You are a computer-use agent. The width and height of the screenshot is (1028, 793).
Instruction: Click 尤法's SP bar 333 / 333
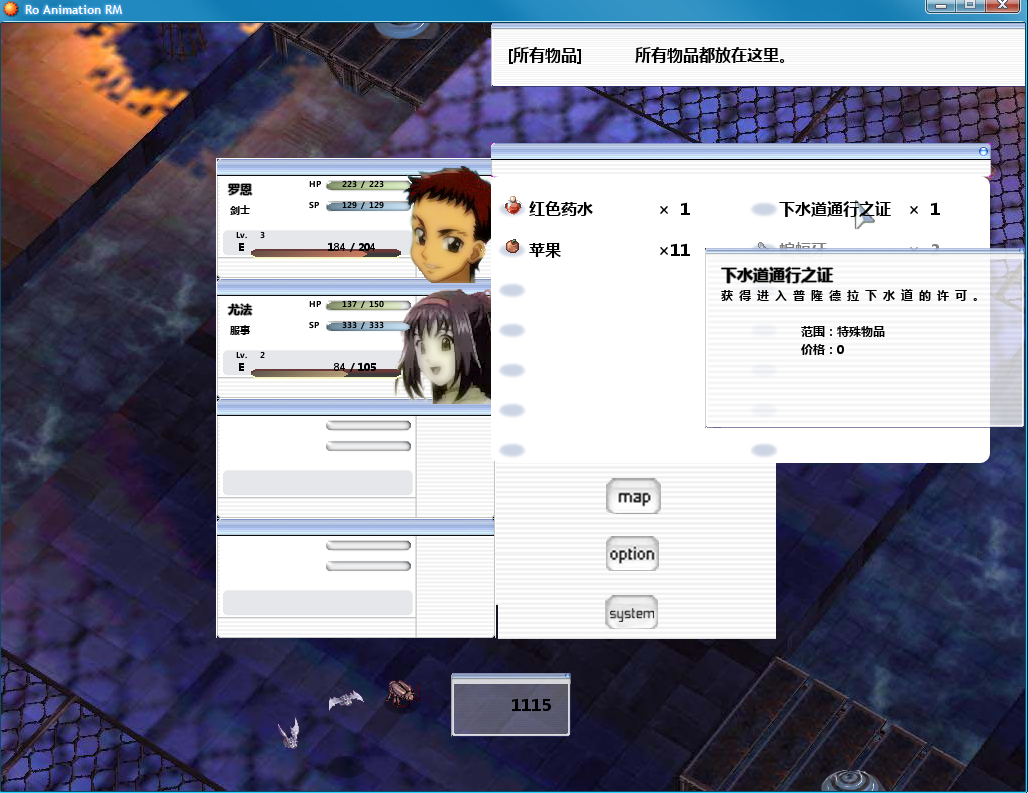[x=368, y=326]
